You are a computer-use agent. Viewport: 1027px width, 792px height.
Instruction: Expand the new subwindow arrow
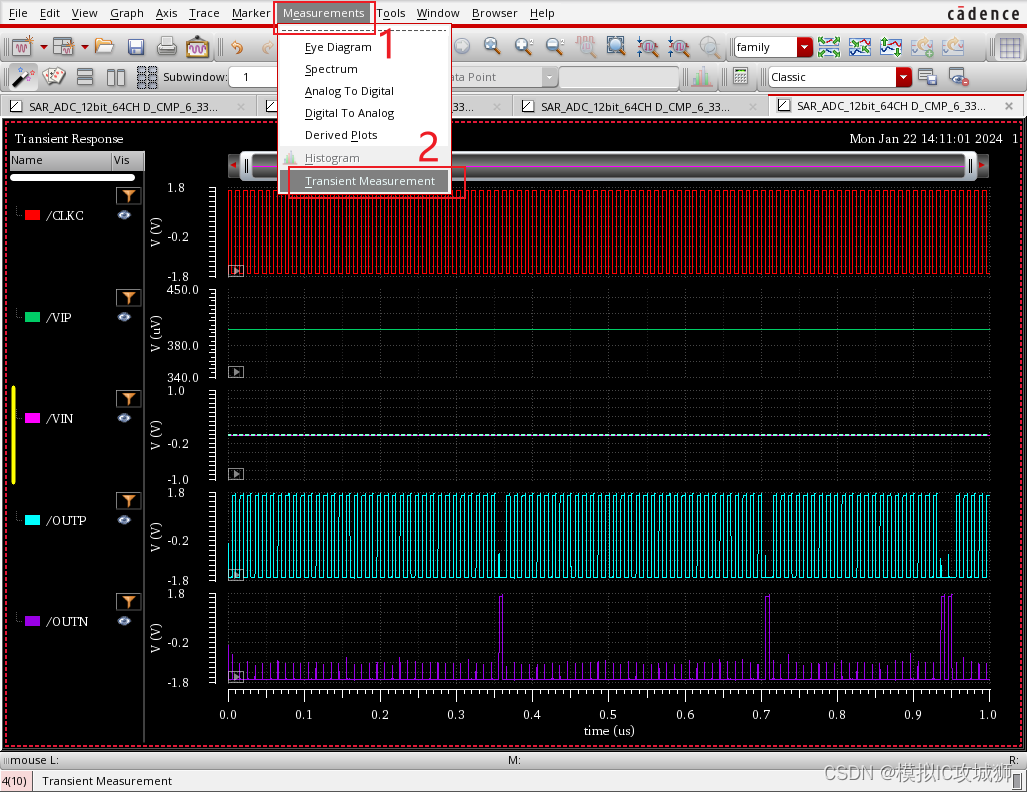click(x=84, y=47)
